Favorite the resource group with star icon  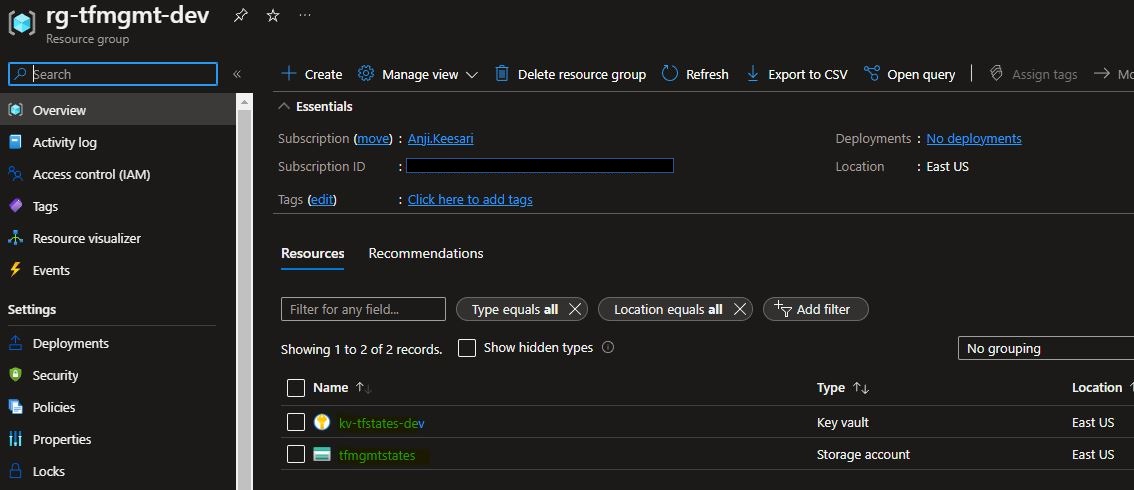(x=273, y=15)
